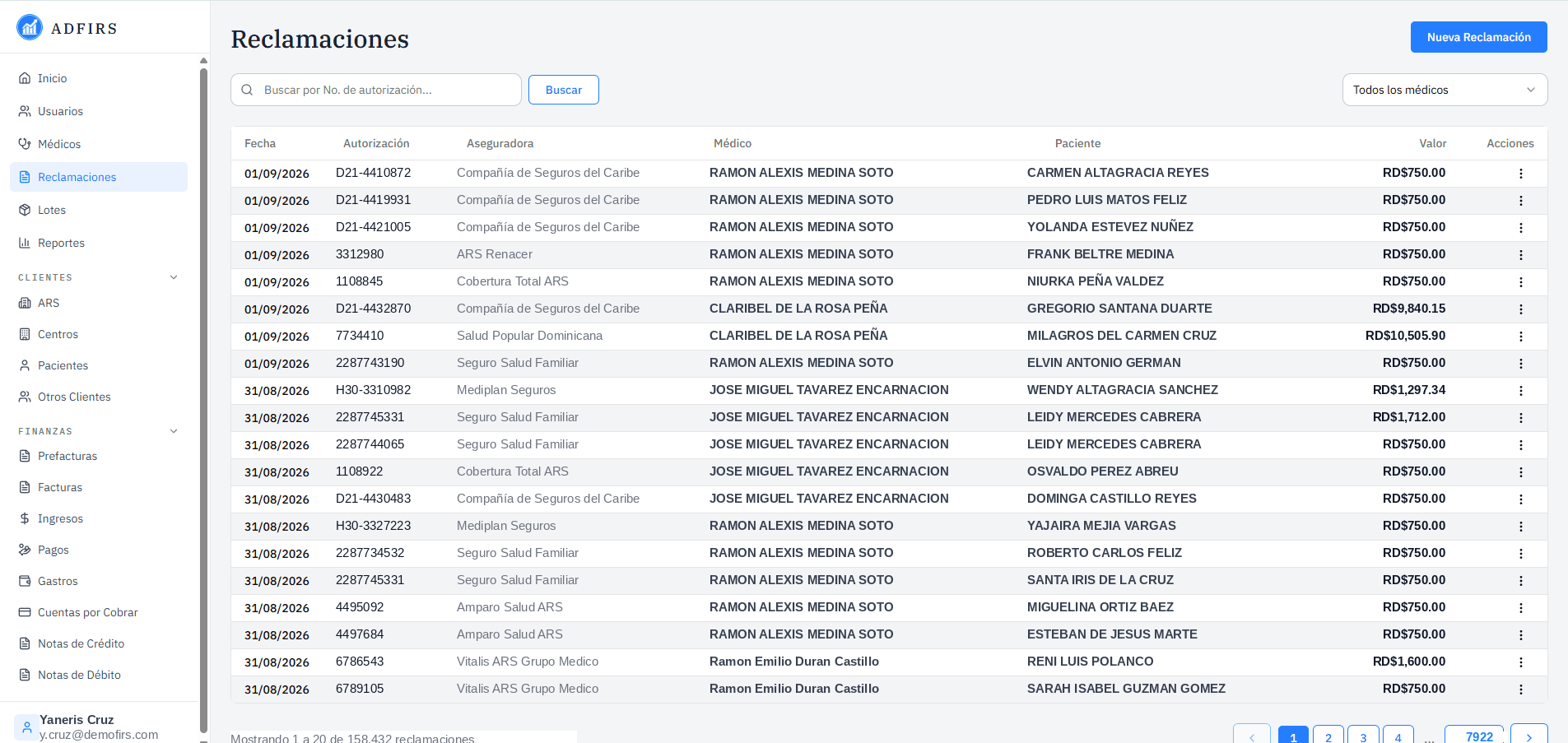Click the authorization number search field
Image resolution: width=1568 pixels, height=743 pixels.
point(376,90)
